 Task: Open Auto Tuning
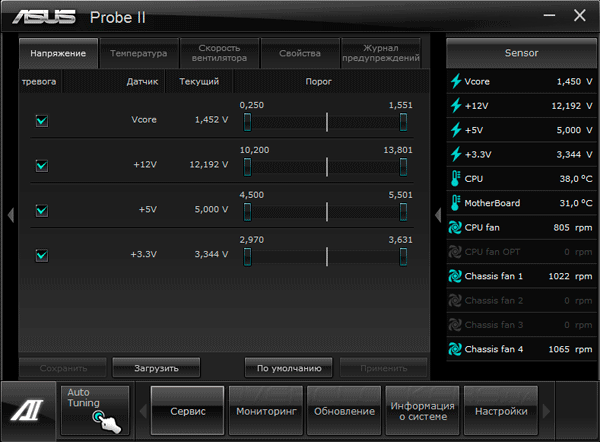(x=95, y=410)
